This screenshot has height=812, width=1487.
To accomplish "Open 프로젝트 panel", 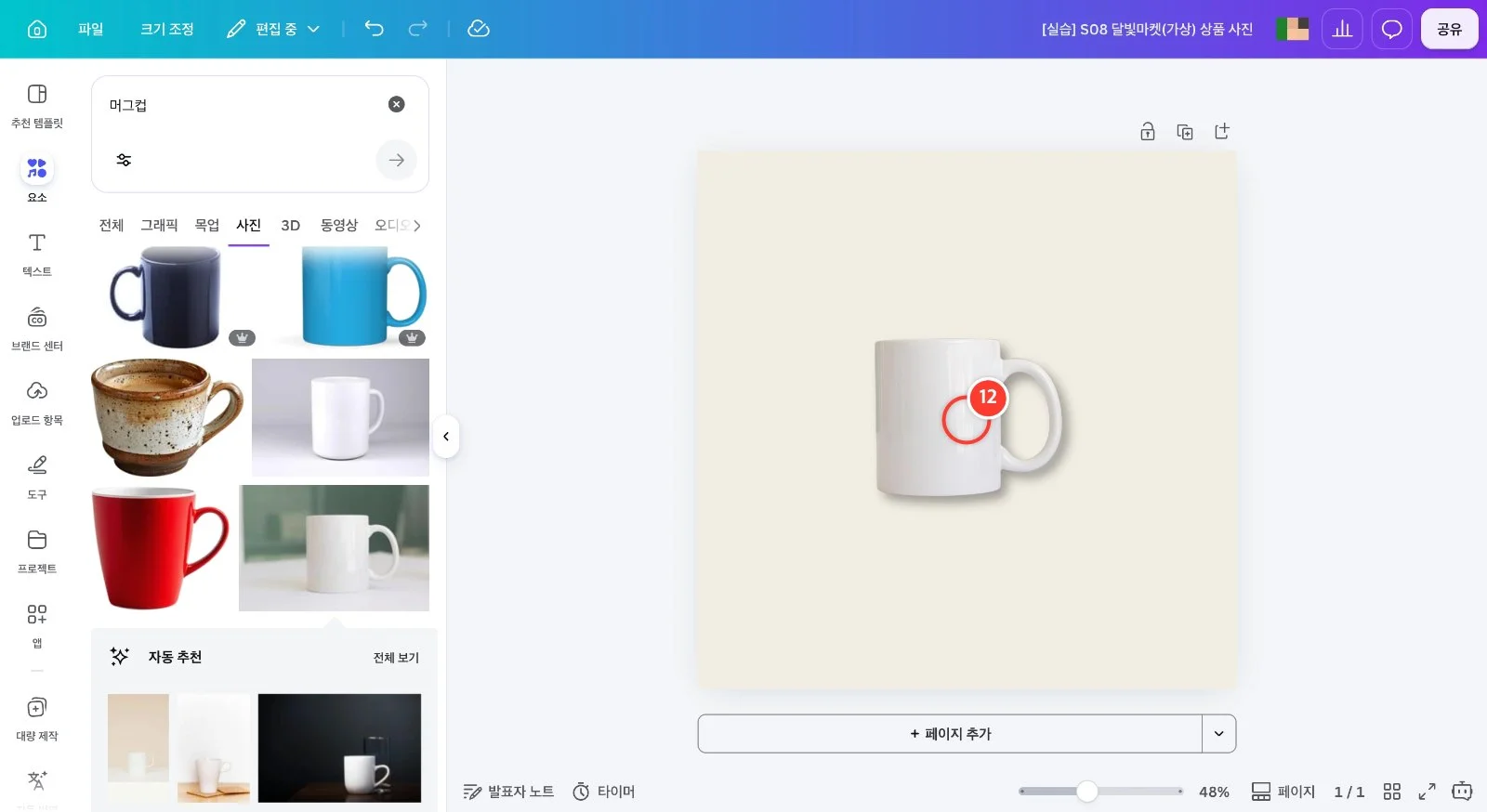I will [x=37, y=552].
